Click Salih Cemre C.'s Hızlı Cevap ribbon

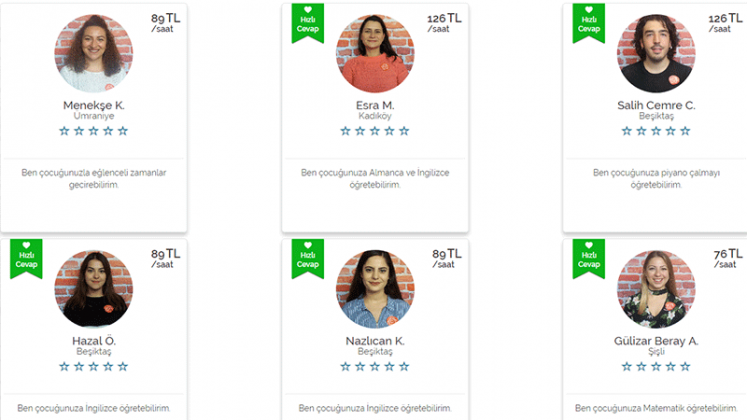tap(589, 23)
